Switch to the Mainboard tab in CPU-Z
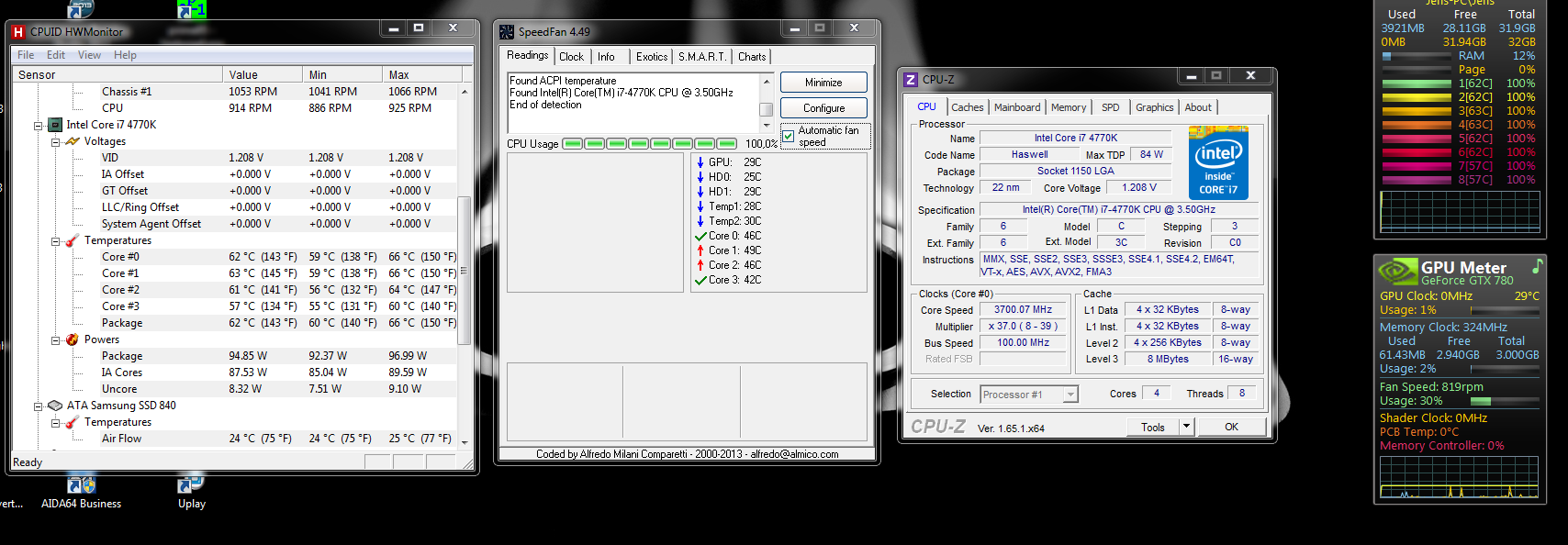 coord(1017,107)
